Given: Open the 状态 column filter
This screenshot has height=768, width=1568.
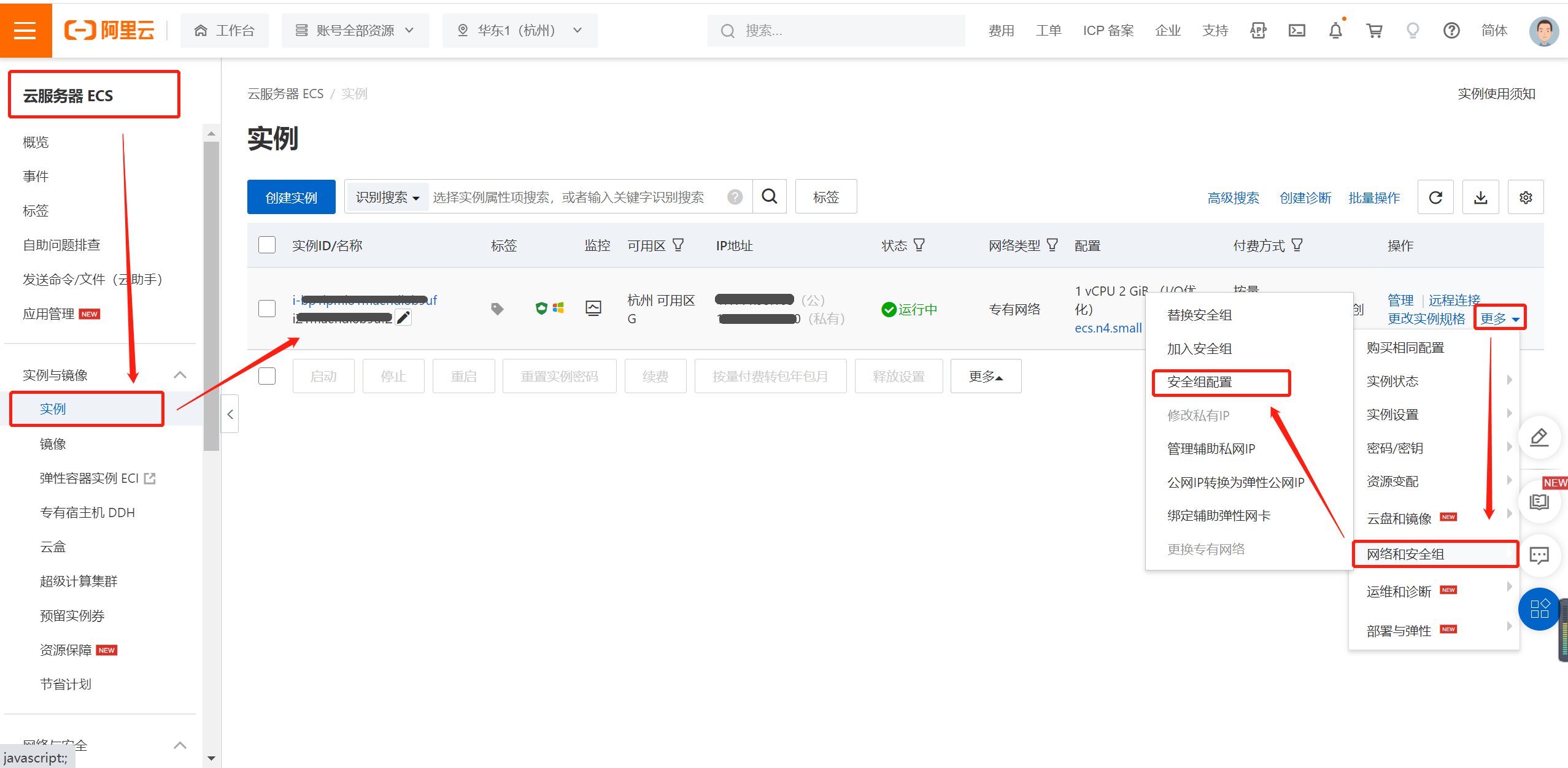Looking at the screenshot, I should 919,245.
